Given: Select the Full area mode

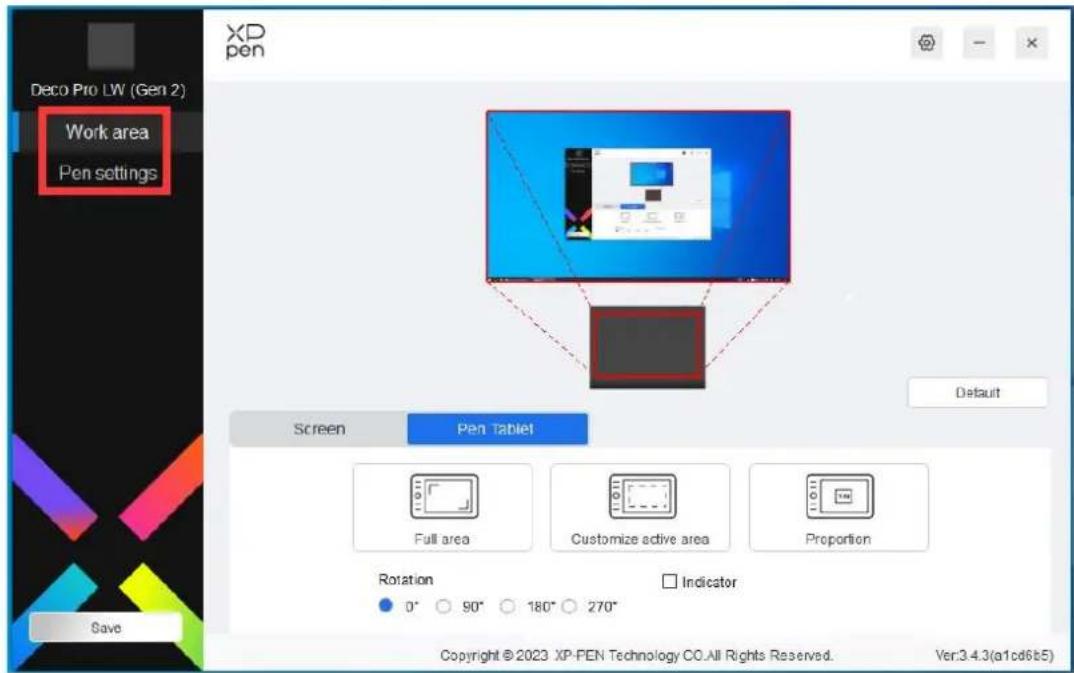Looking at the screenshot, I should (442, 507).
